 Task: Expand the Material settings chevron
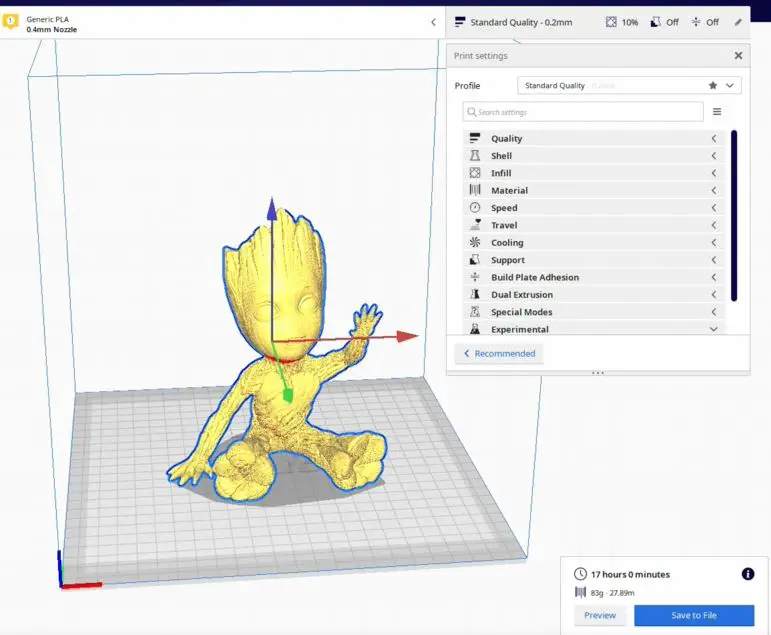[713, 190]
